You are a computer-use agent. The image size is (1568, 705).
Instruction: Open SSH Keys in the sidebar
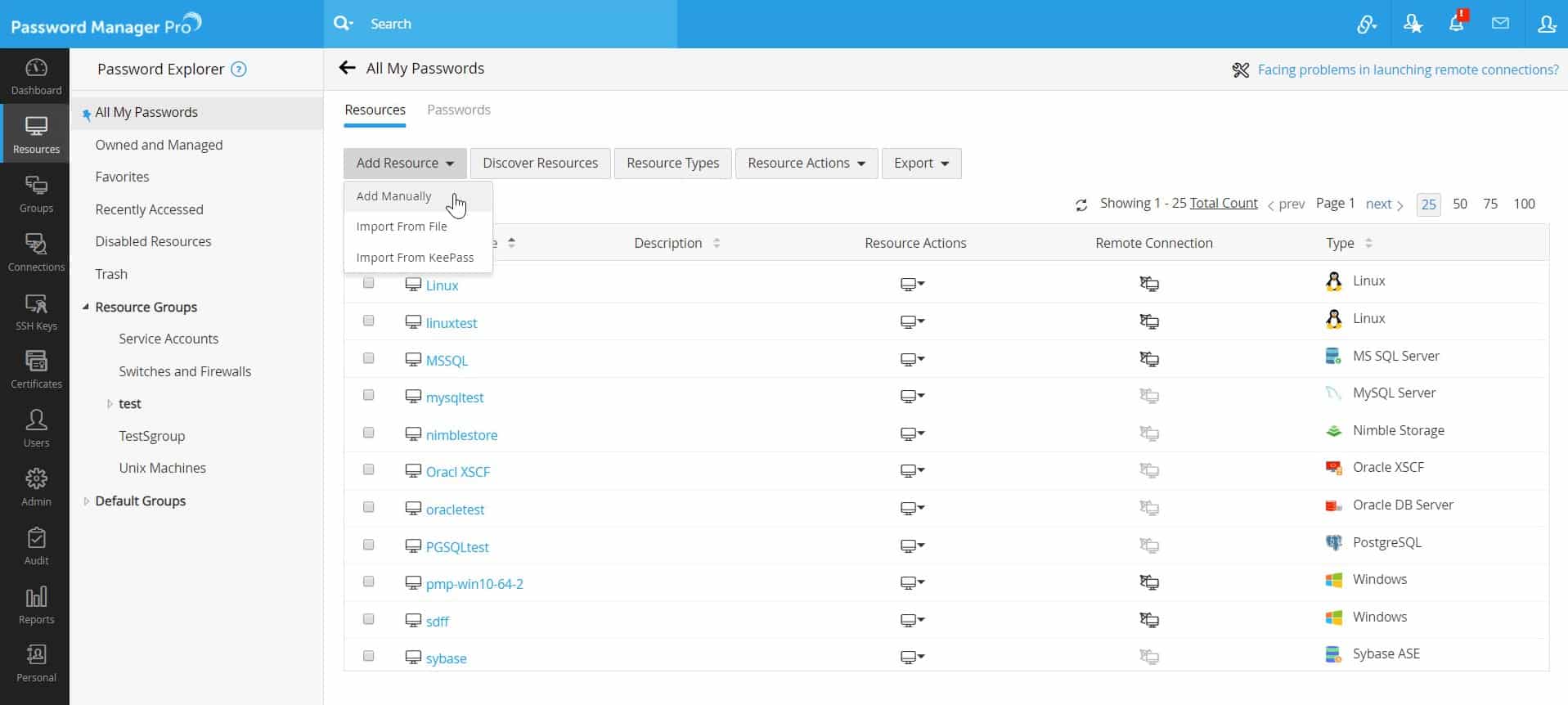pyautogui.click(x=36, y=312)
